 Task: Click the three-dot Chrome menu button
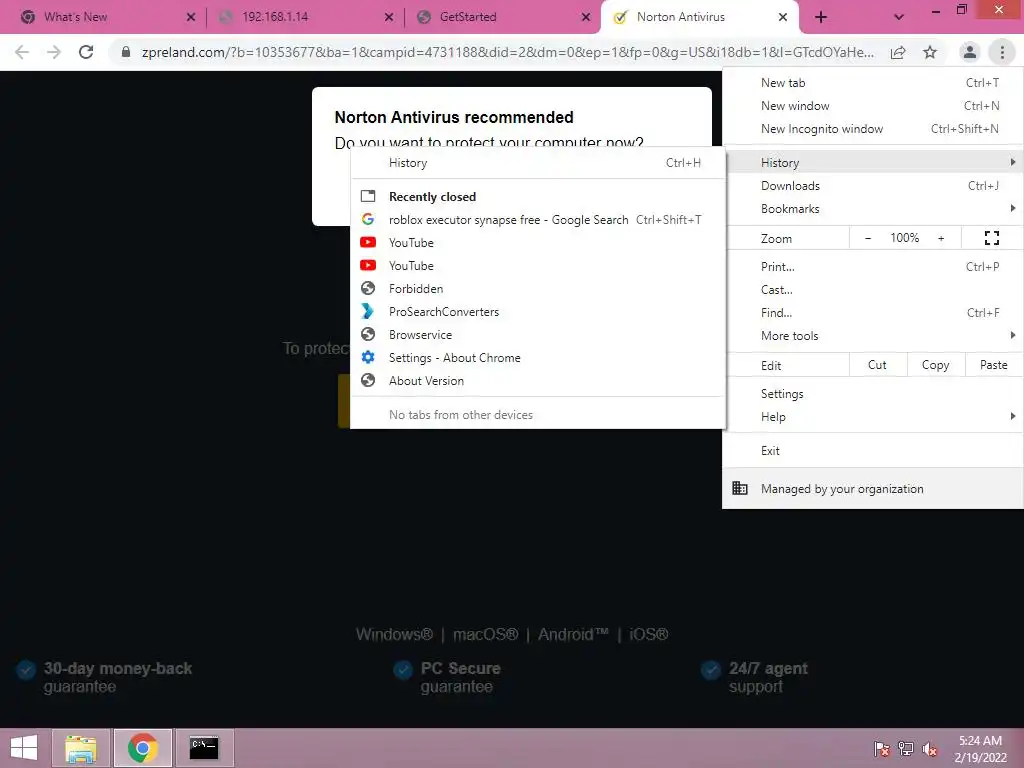point(1002,52)
